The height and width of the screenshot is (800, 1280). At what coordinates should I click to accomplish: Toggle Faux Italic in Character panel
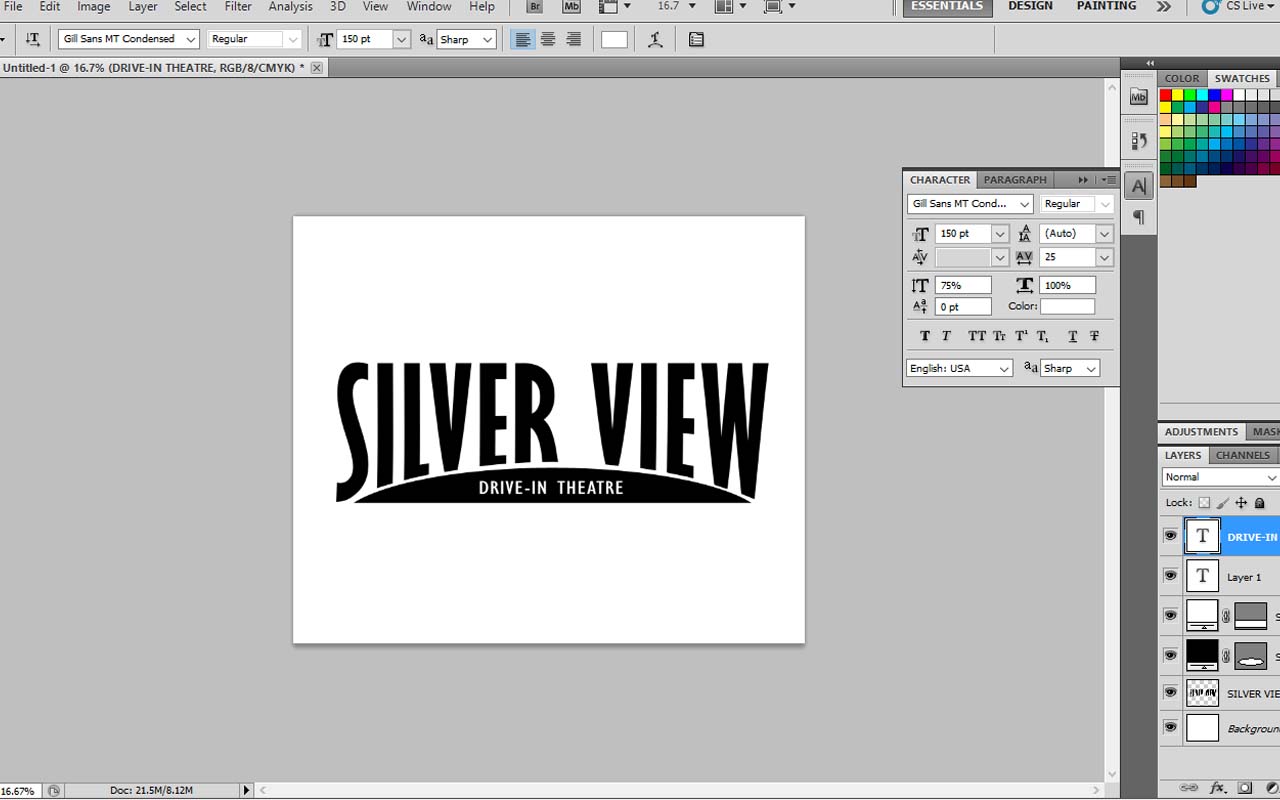(x=946, y=336)
